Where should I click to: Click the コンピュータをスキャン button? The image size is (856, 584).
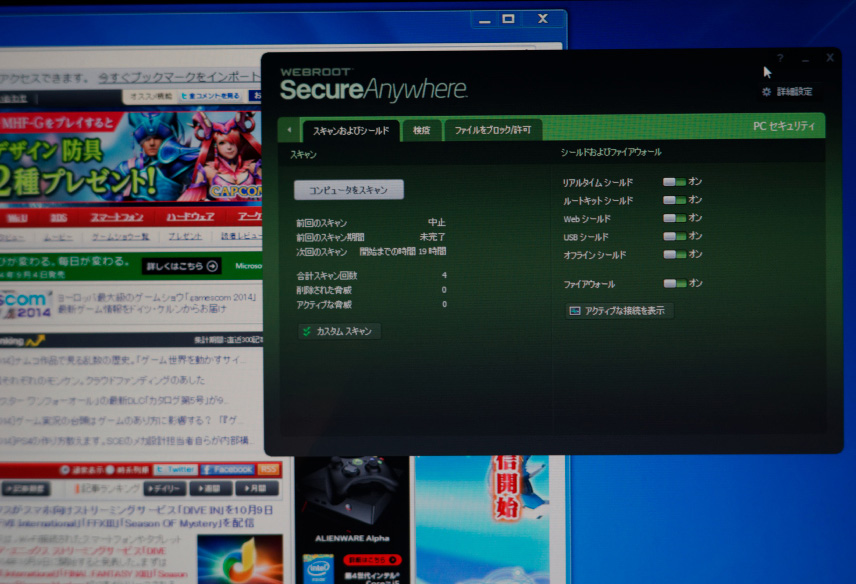coord(349,190)
